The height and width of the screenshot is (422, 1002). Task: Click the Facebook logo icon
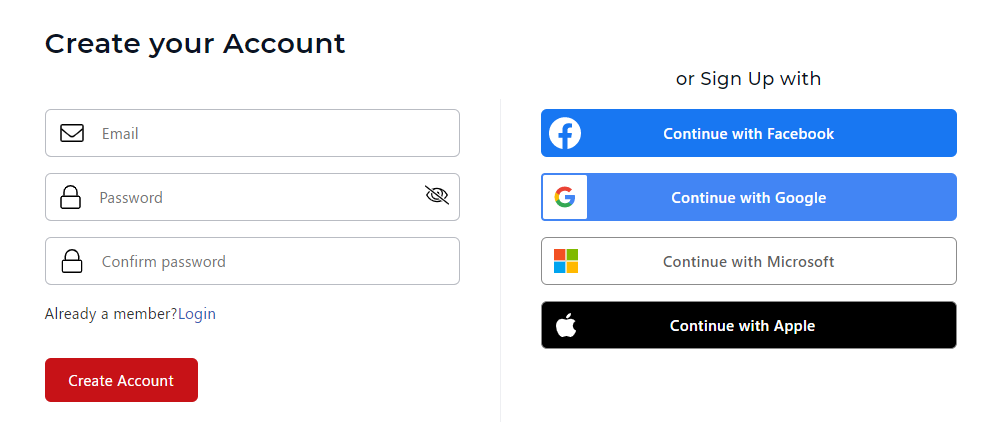click(x=565, y=133)
